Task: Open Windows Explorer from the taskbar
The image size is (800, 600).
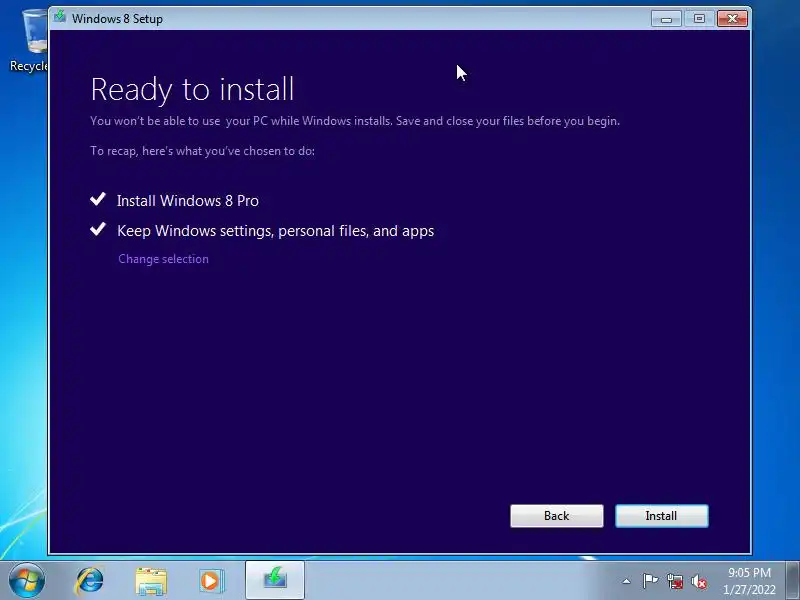Action: pos(151,581)
